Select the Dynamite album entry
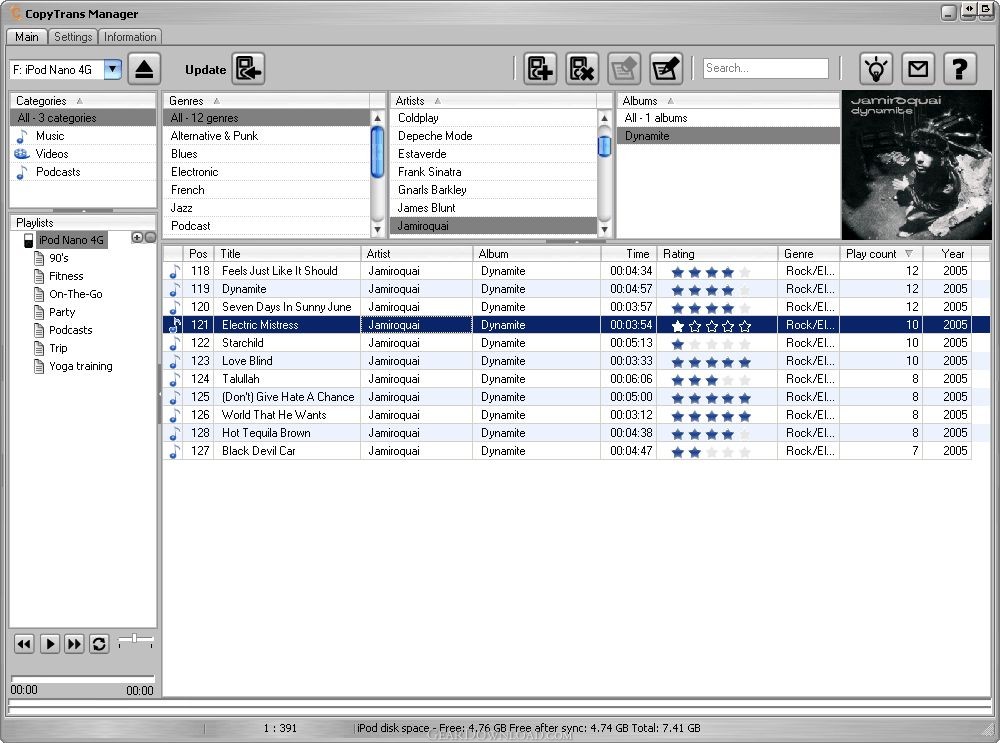 [x=728, y=136]
